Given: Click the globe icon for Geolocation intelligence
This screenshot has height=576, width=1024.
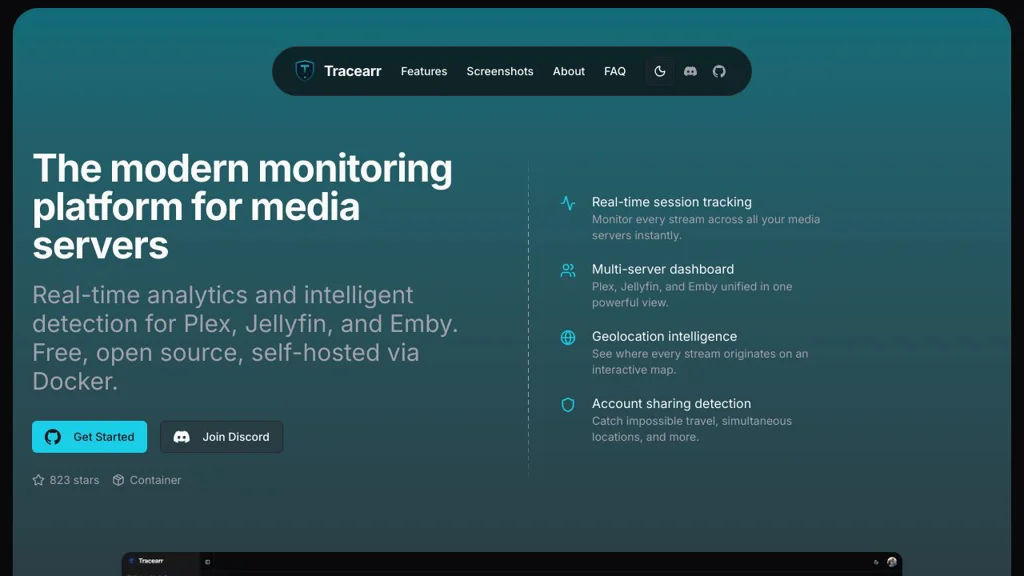Looking at the screenshot, I should coord(568,338).
